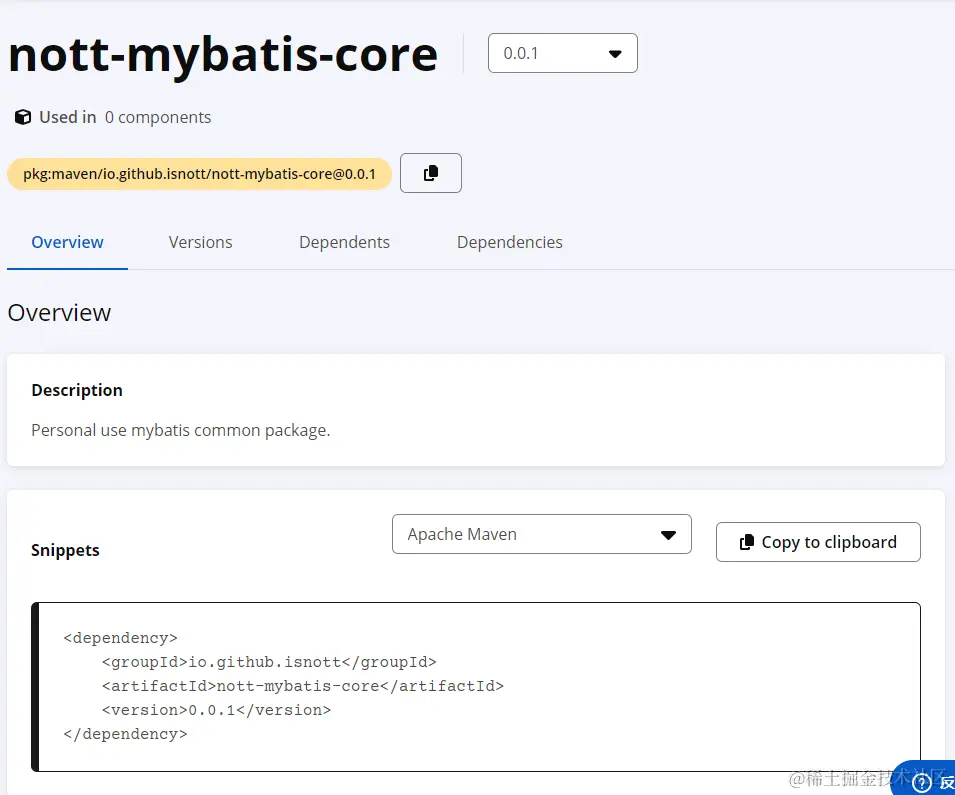Click the Snippets section label
The image size is (955, 795).
click(65, 550)
